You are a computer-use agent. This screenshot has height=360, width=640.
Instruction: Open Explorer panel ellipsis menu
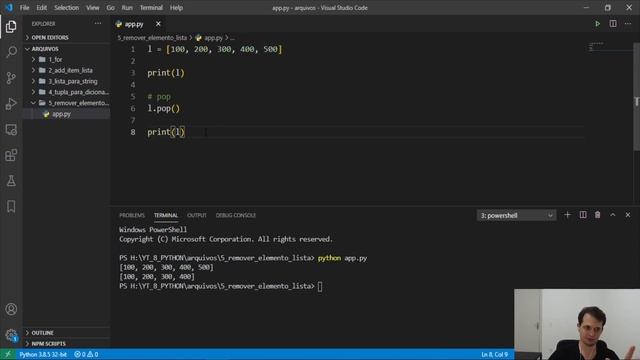(98, 24)
